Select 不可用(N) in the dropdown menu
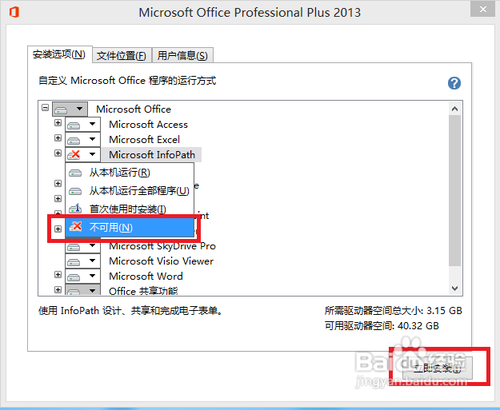Viewport: 500px width, 410px height. click(x=129, y=227)
